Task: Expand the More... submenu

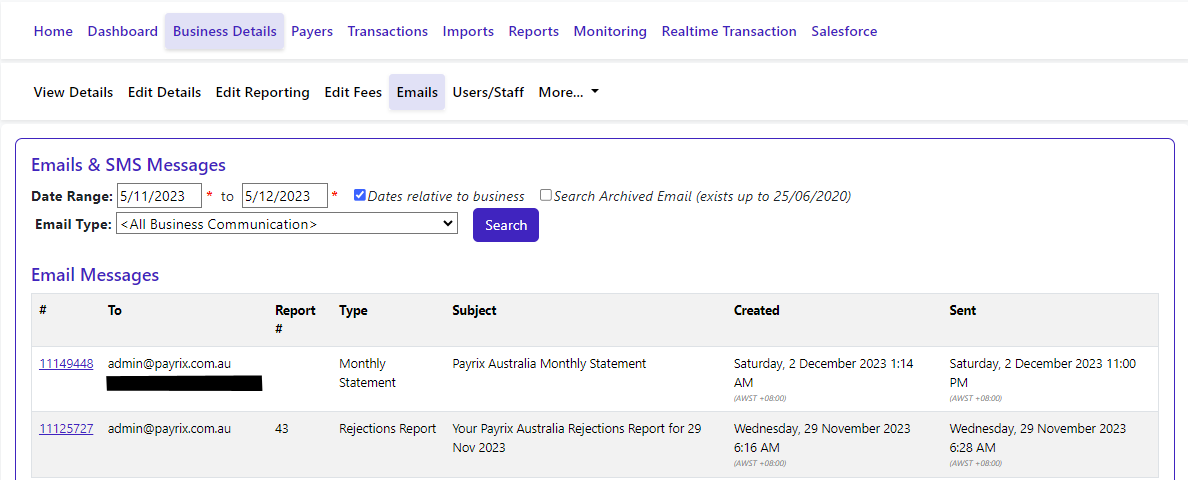Action: tap(568, 92)
